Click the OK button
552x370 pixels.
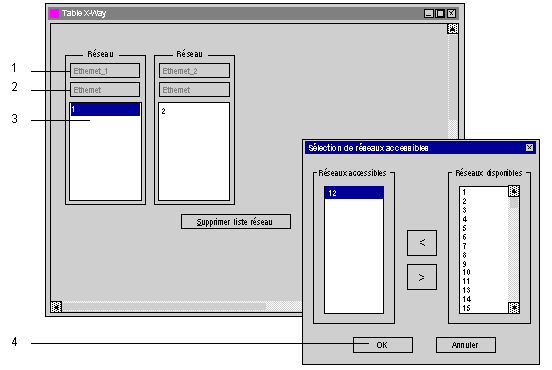[383, 345]
